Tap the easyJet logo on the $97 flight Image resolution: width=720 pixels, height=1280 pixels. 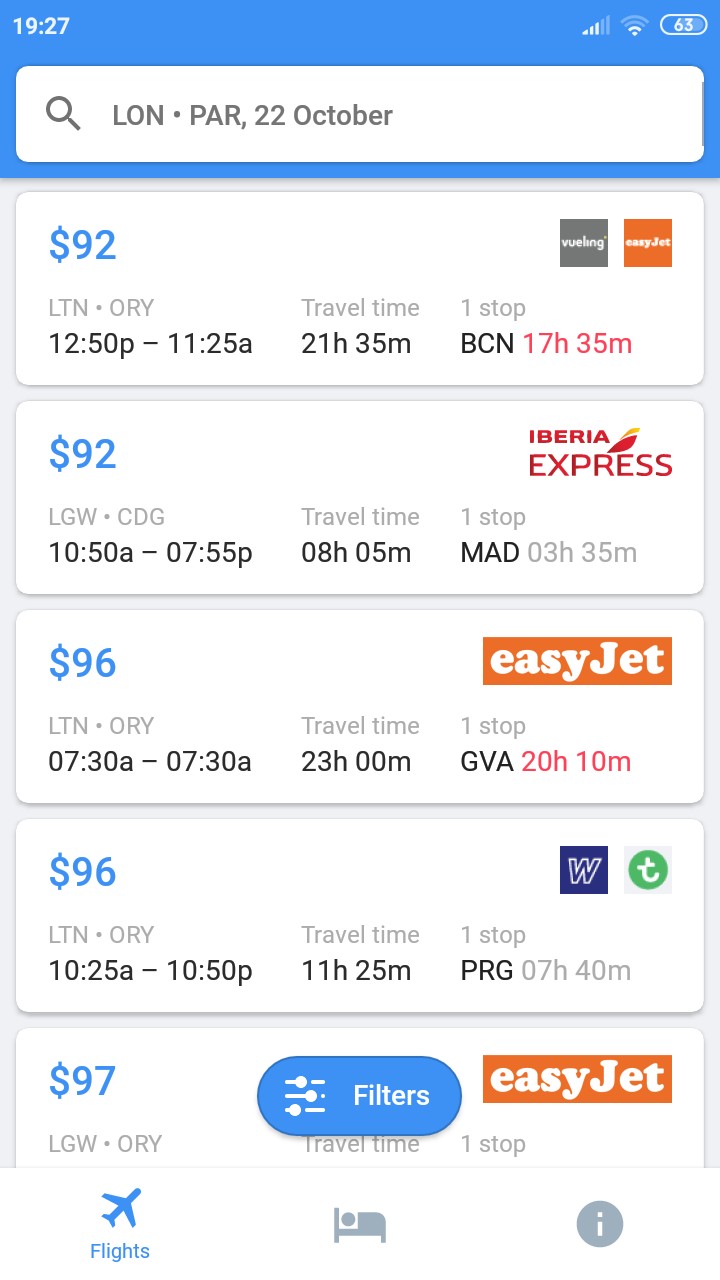(x=577, y=1079)
